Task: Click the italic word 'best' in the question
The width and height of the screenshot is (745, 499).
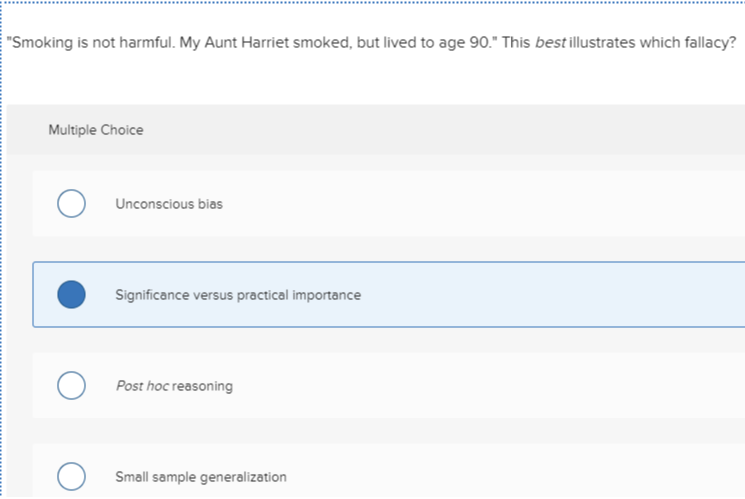Action: point(549,44)
